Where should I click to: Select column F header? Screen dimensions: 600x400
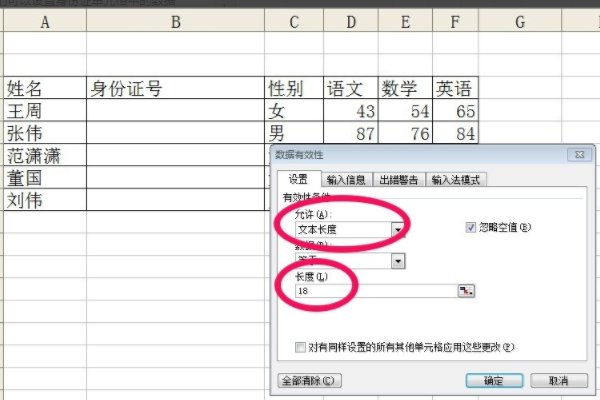(455, 22)
